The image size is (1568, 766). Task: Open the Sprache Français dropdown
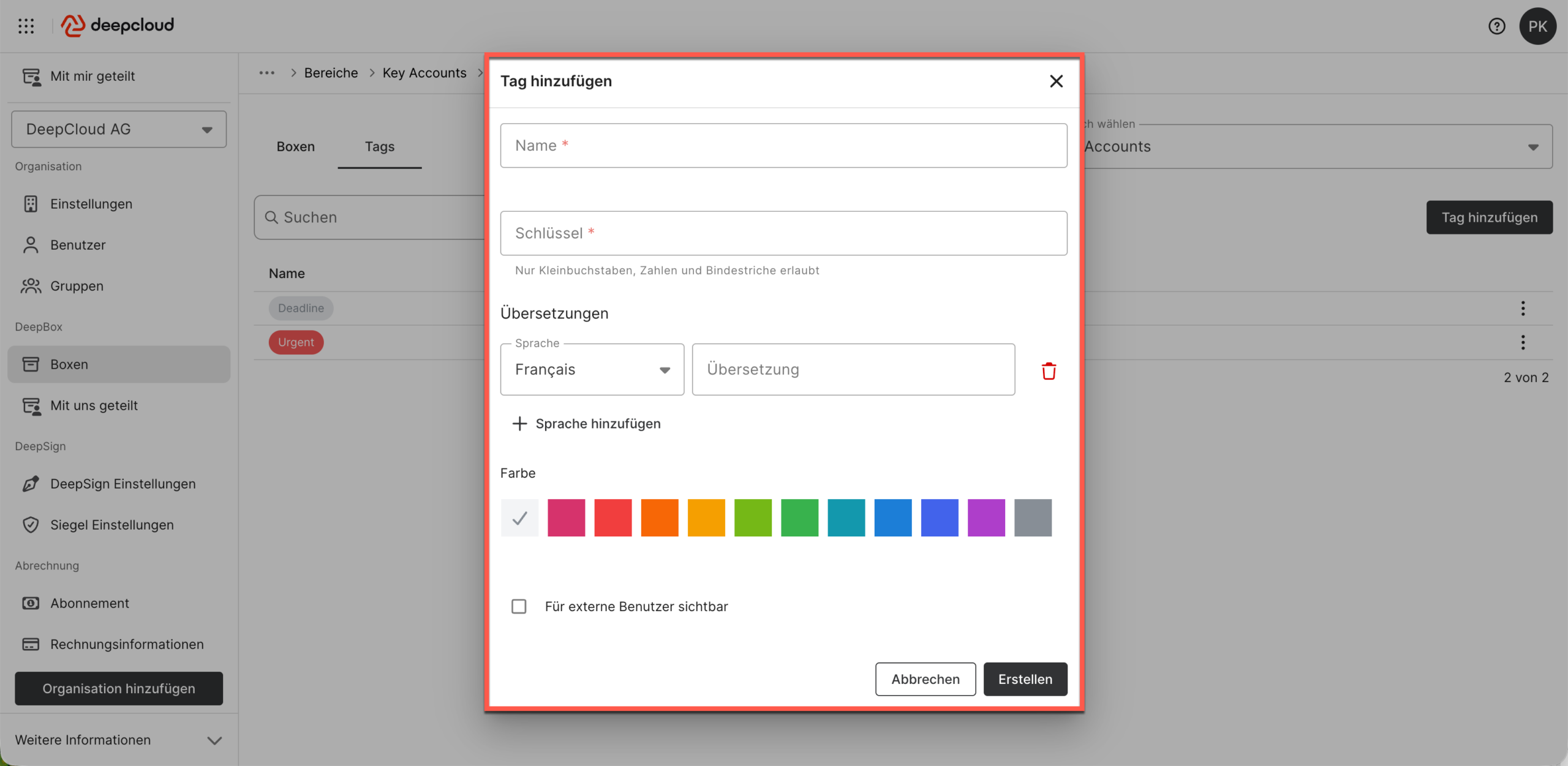point(592,369)
